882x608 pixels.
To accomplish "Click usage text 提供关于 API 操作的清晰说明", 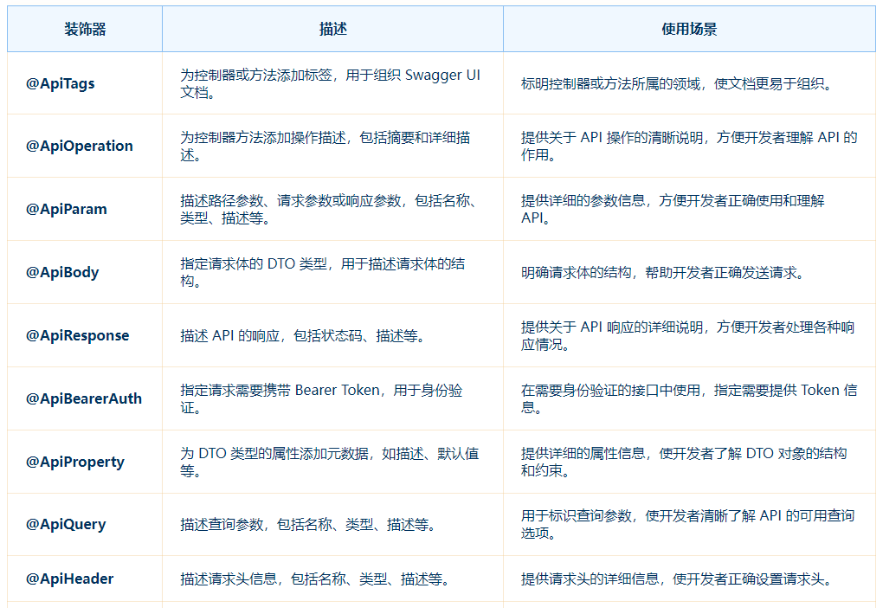I will [x=689, y=146].
